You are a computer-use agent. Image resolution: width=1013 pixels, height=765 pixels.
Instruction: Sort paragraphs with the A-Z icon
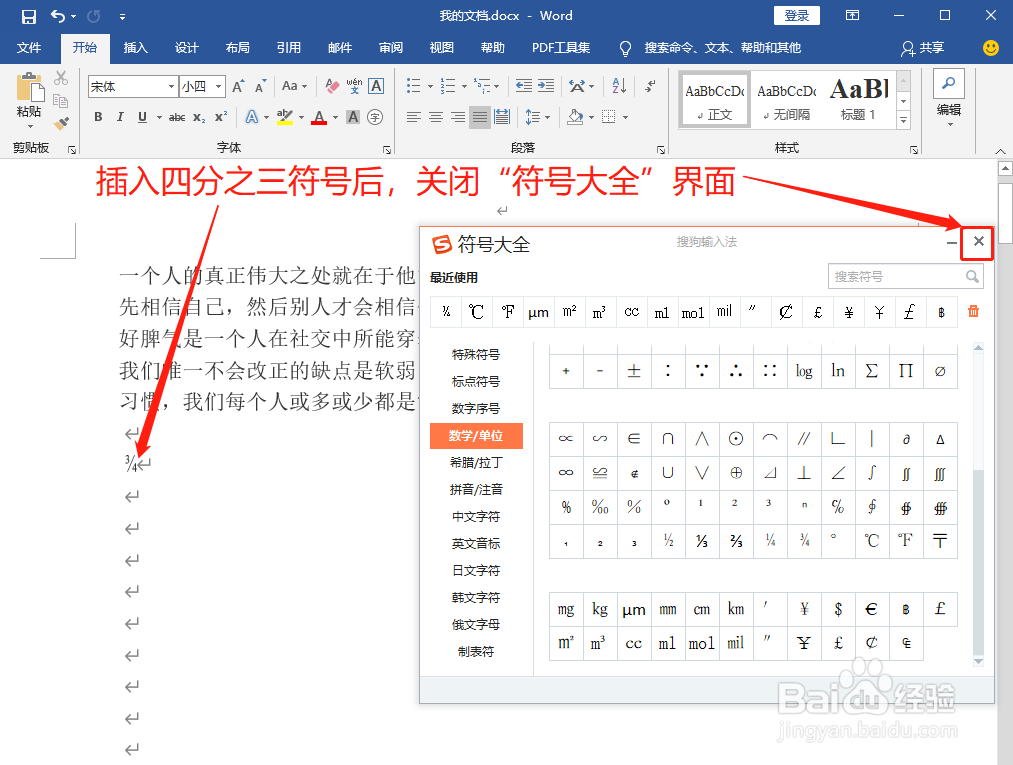tap(619, 86)
